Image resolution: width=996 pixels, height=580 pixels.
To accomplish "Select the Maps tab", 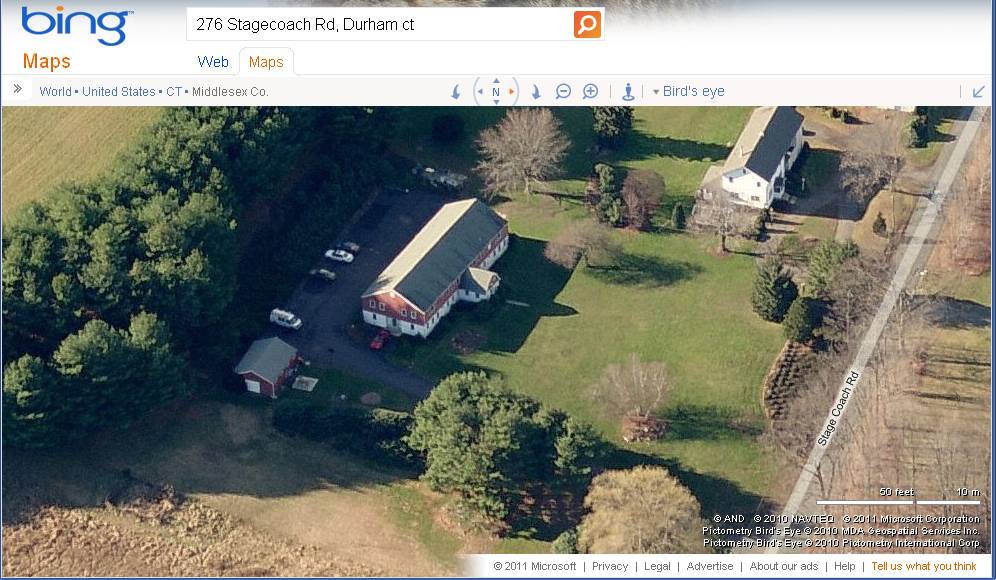I will pyautogui.click(x=266, y=62).
